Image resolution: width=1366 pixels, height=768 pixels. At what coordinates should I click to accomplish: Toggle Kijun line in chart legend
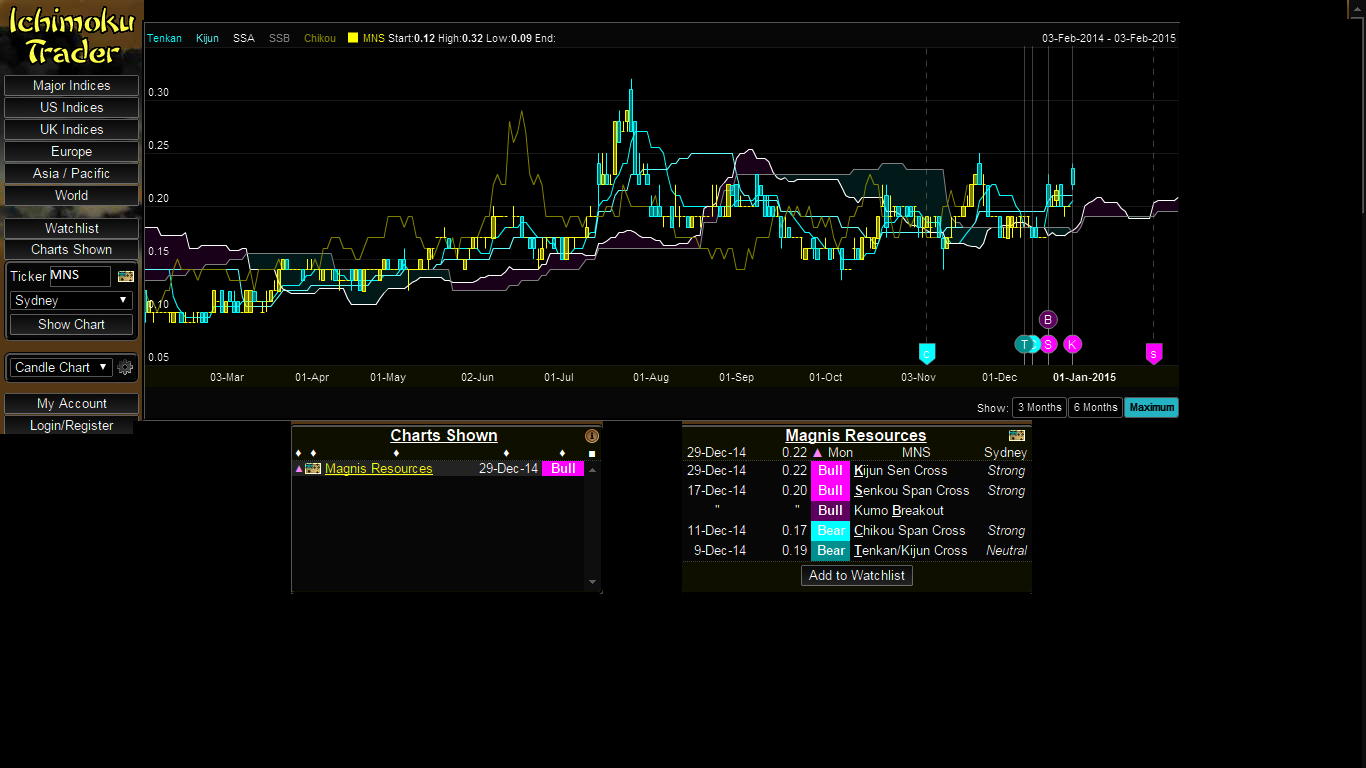pos(208,38)
